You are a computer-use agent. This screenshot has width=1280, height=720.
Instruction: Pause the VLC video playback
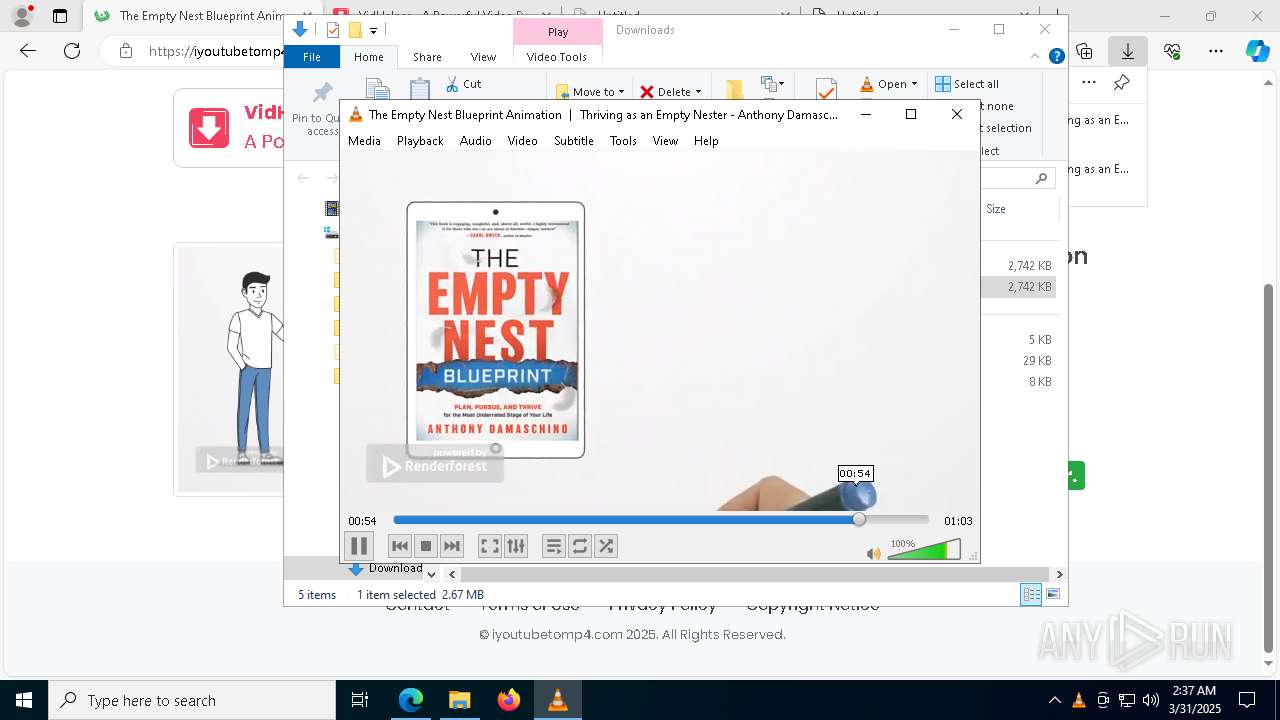(x=358, y=546)
